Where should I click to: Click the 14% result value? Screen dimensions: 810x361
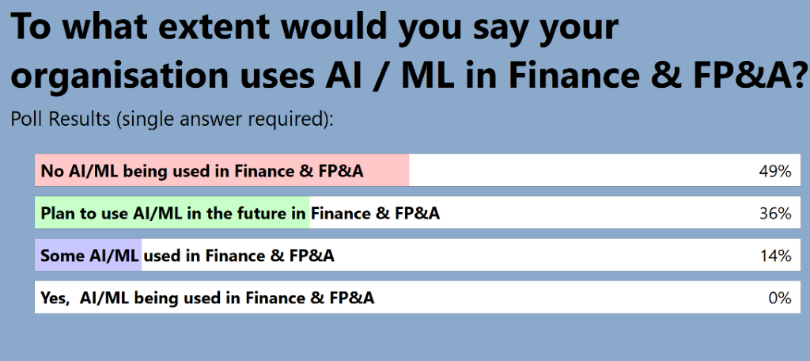coord(775,256)
